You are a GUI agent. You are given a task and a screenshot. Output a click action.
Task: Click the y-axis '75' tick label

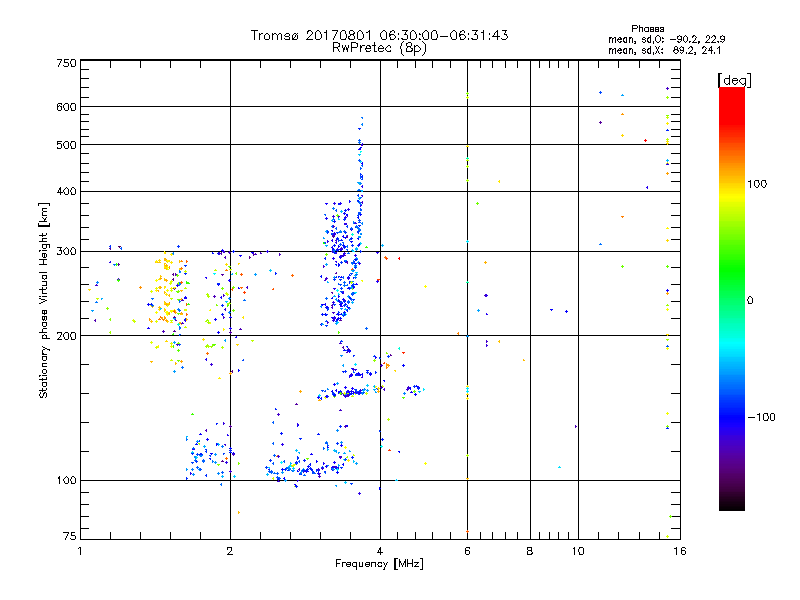click(70, 536)
